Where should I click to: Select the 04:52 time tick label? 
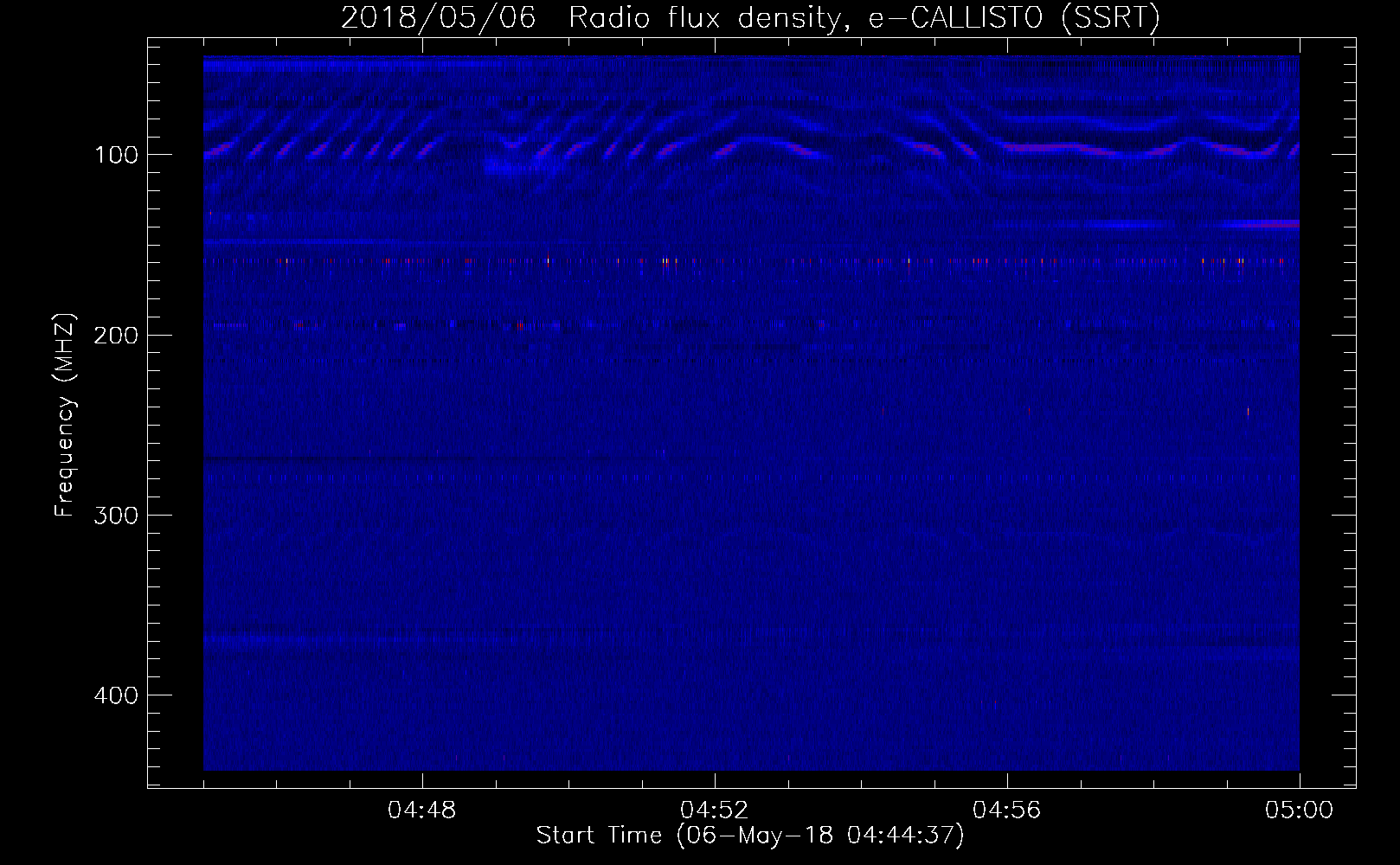click(715, 811)
